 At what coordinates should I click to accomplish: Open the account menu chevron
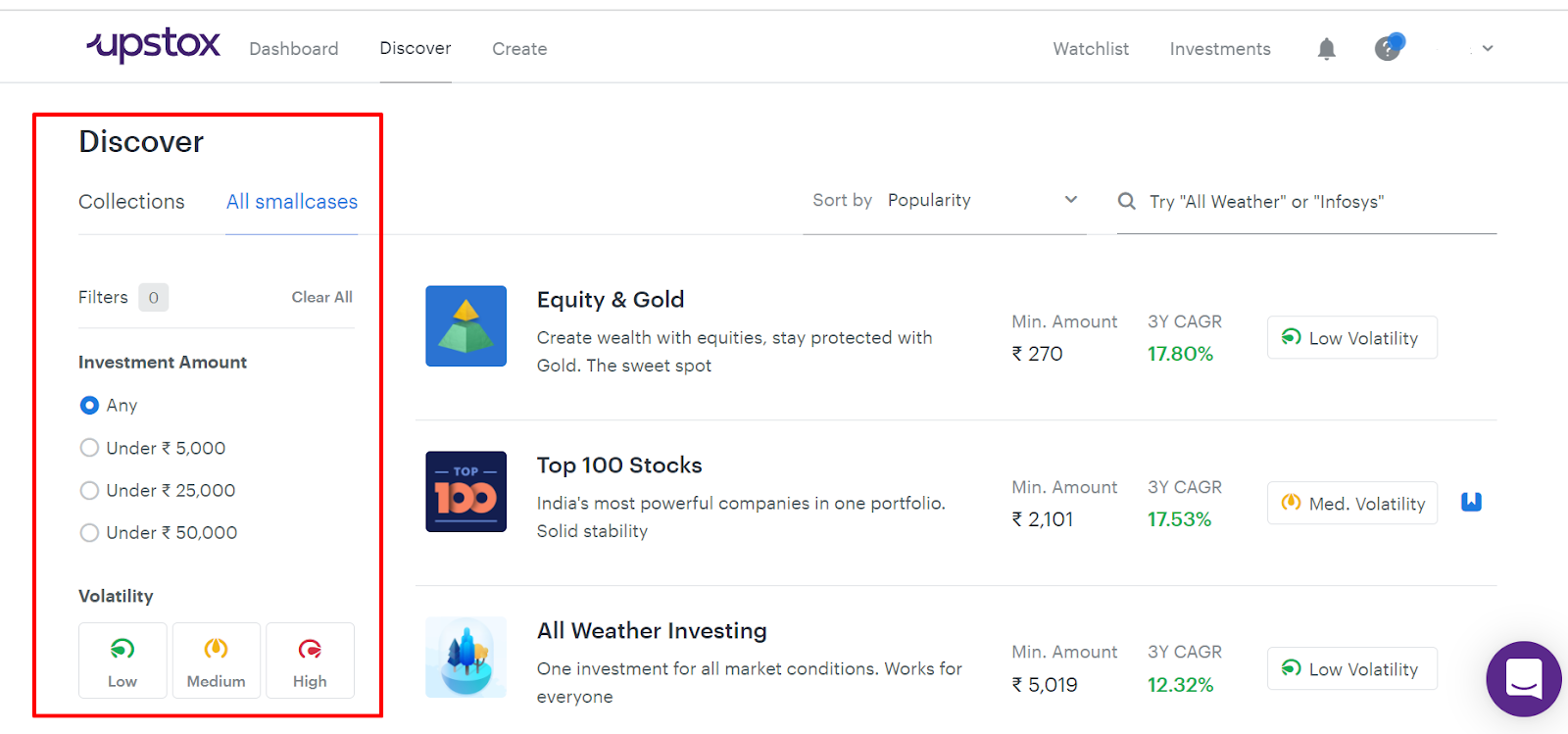coord(1487,48)
